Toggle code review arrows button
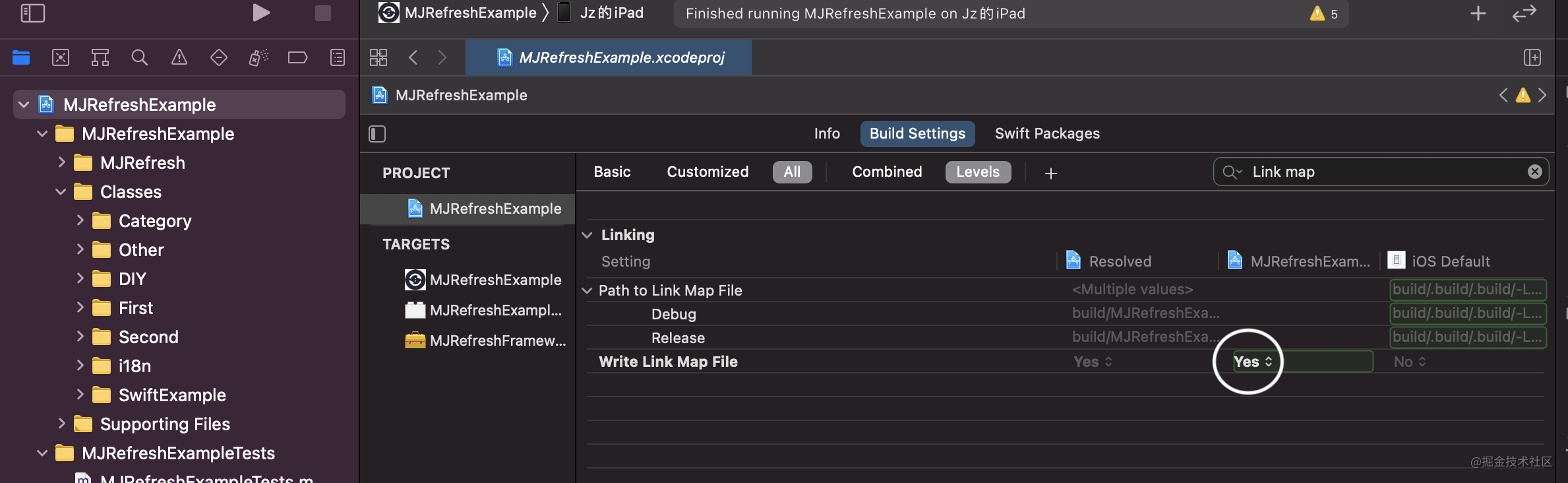Image resolution: width=1568 pixels, height=483 pixels. click(1524, 13)
